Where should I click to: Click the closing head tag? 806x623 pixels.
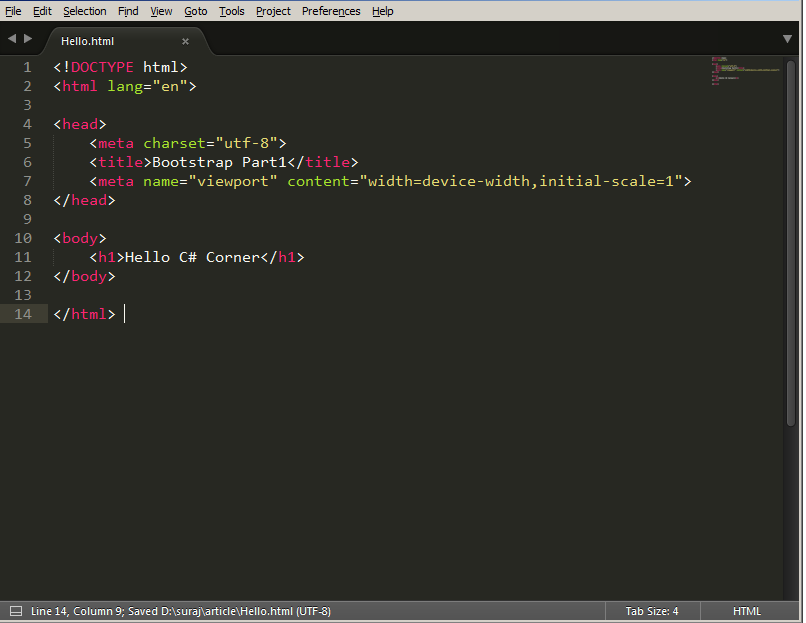tap(84, 200)
